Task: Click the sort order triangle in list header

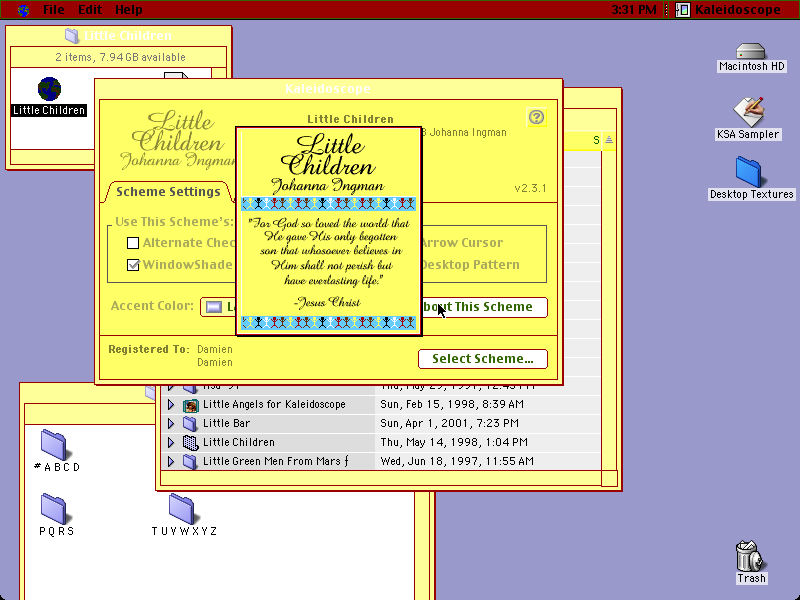Action: 609,140
